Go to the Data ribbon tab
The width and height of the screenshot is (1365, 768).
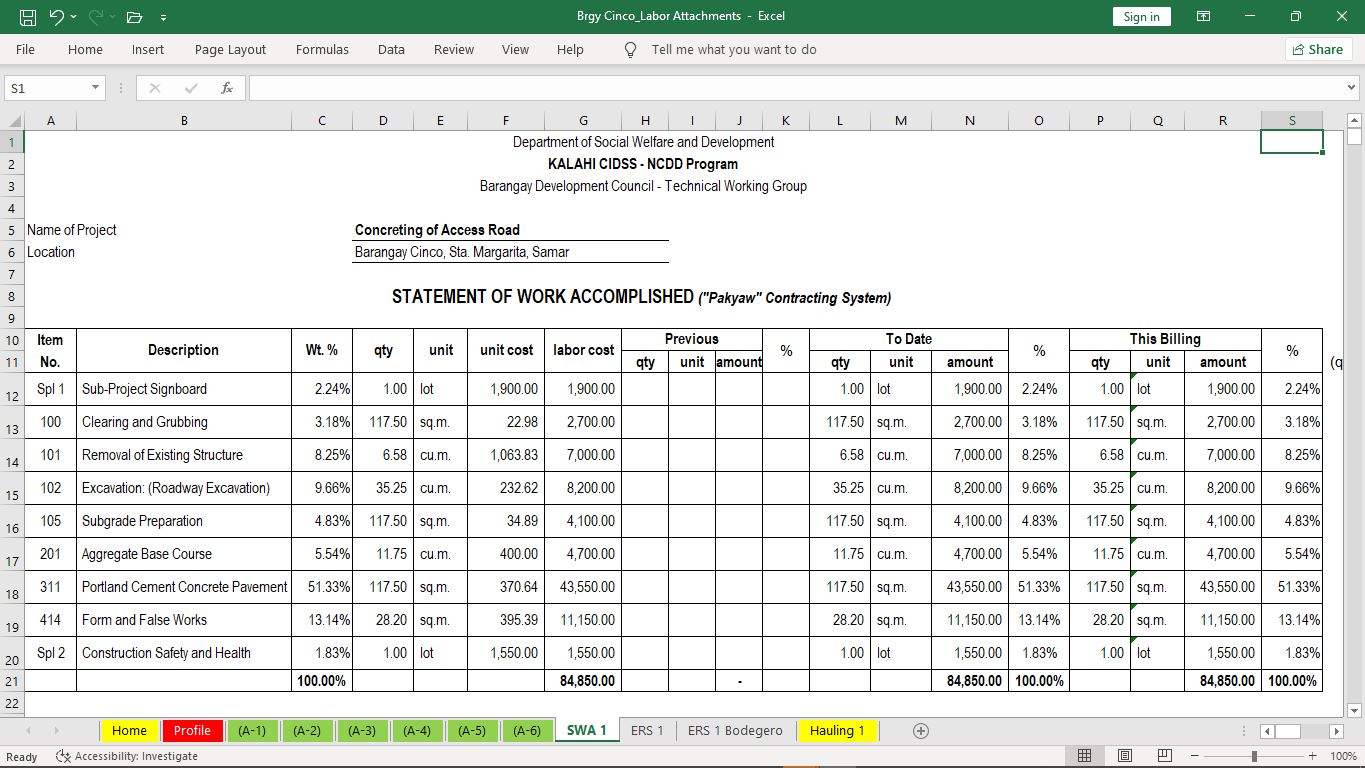[391, 49]
